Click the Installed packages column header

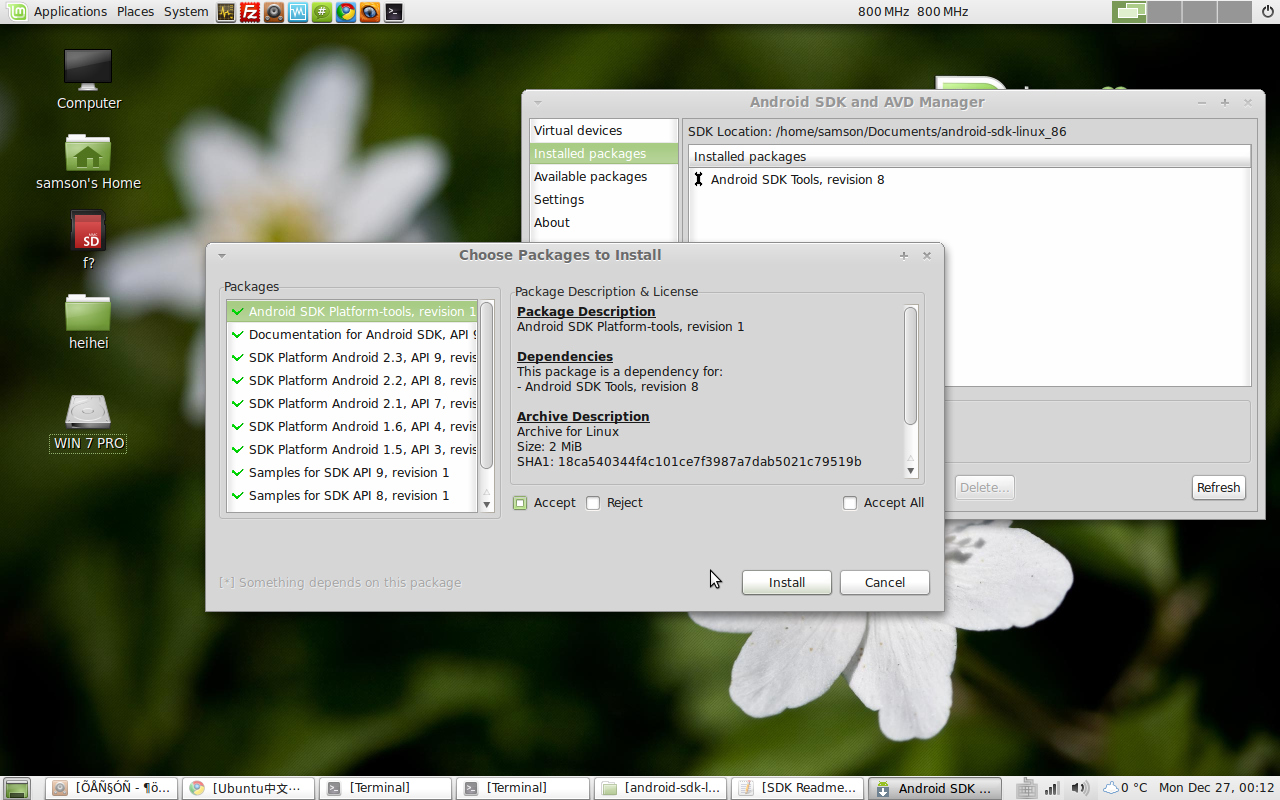tap(969, 157)
